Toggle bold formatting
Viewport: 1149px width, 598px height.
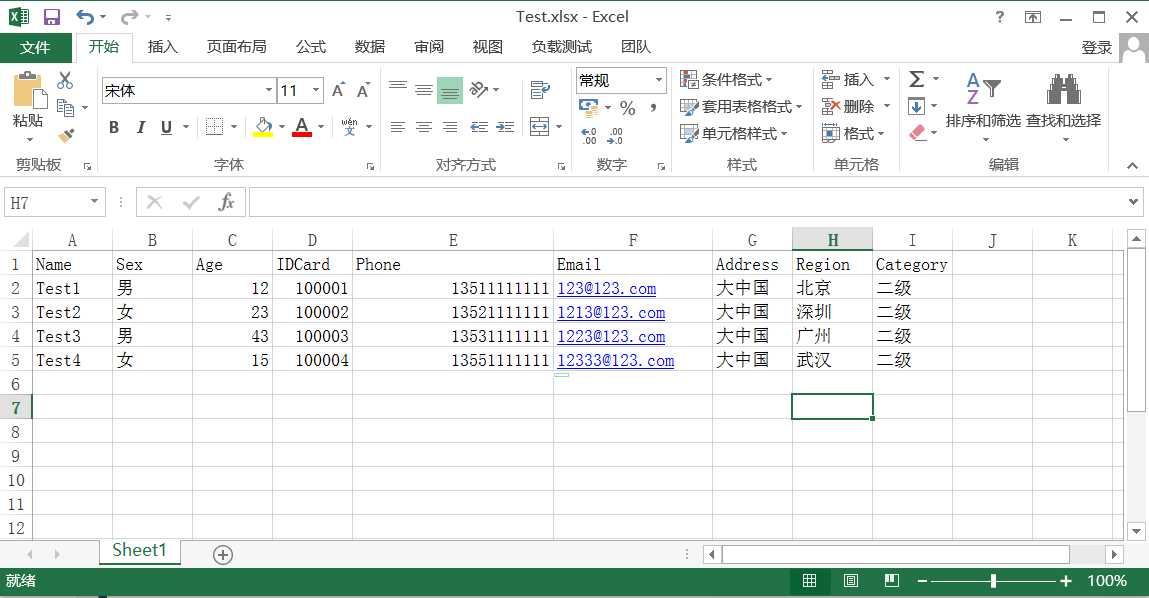[114, 128]
